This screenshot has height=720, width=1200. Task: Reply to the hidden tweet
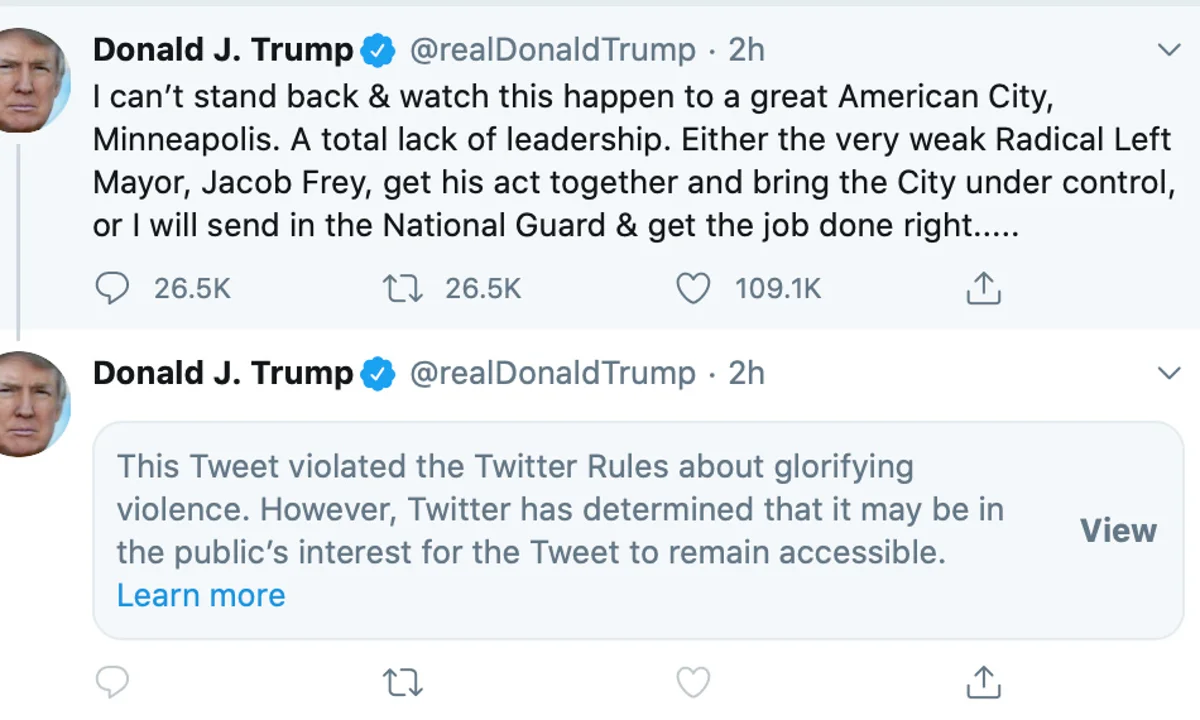(x=113, y=682)
